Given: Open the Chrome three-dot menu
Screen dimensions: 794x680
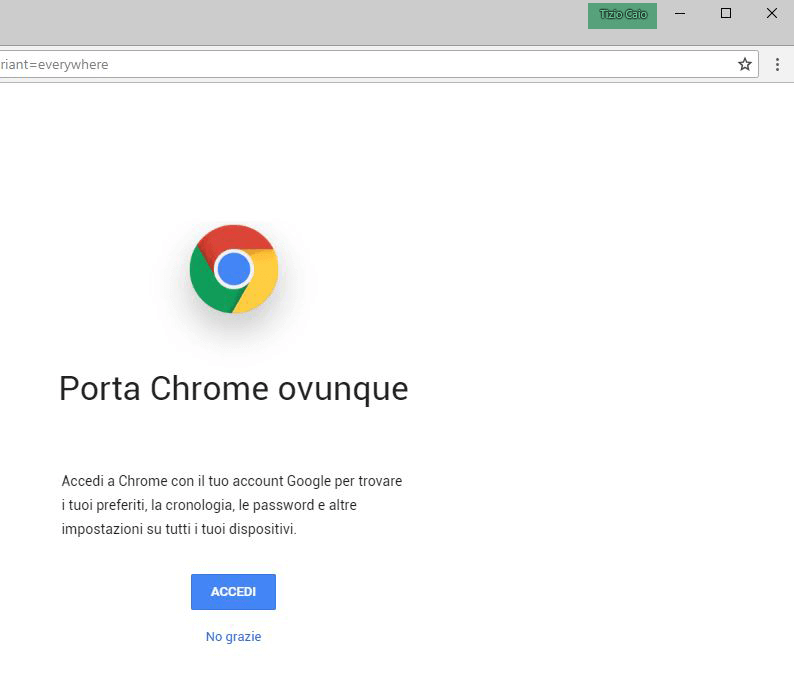Looking at the screenshot, I should pyautogui.click(x=777, y=64).
